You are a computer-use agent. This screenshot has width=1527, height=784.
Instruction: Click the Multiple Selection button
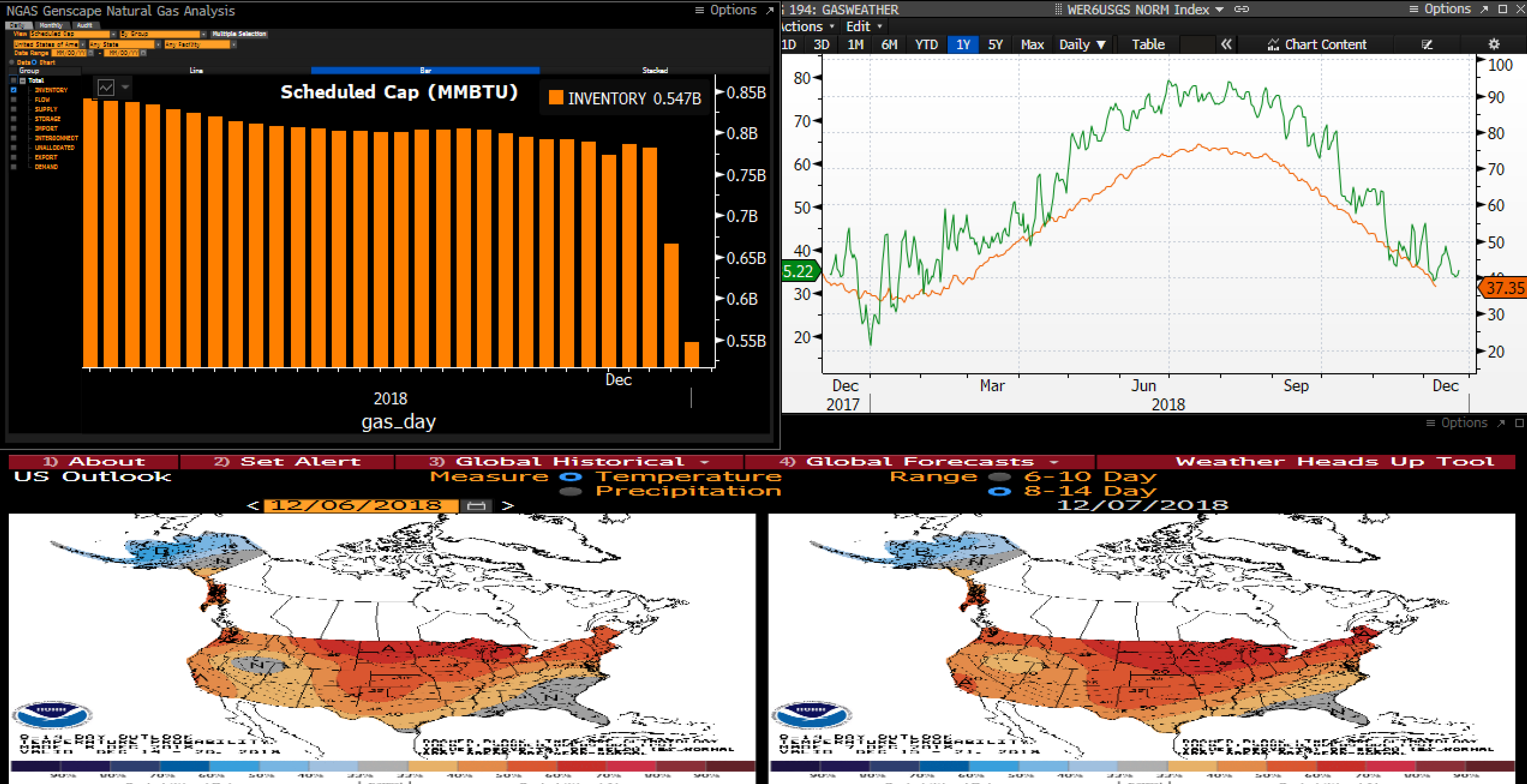[239, 34]
